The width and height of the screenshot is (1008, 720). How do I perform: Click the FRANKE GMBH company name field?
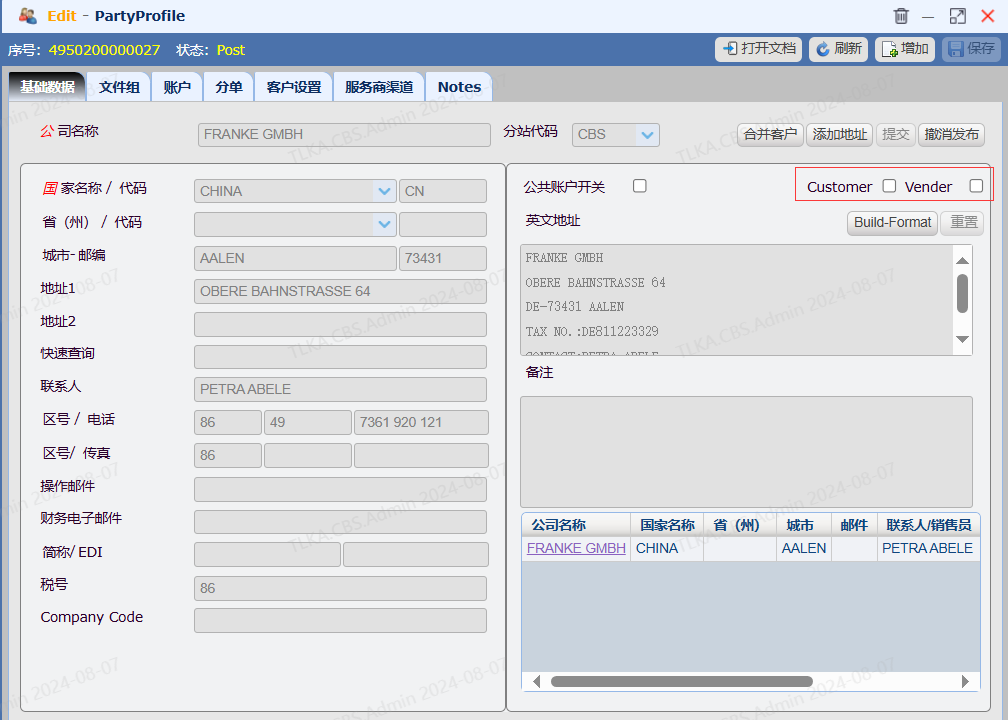(x=344, y=134)
